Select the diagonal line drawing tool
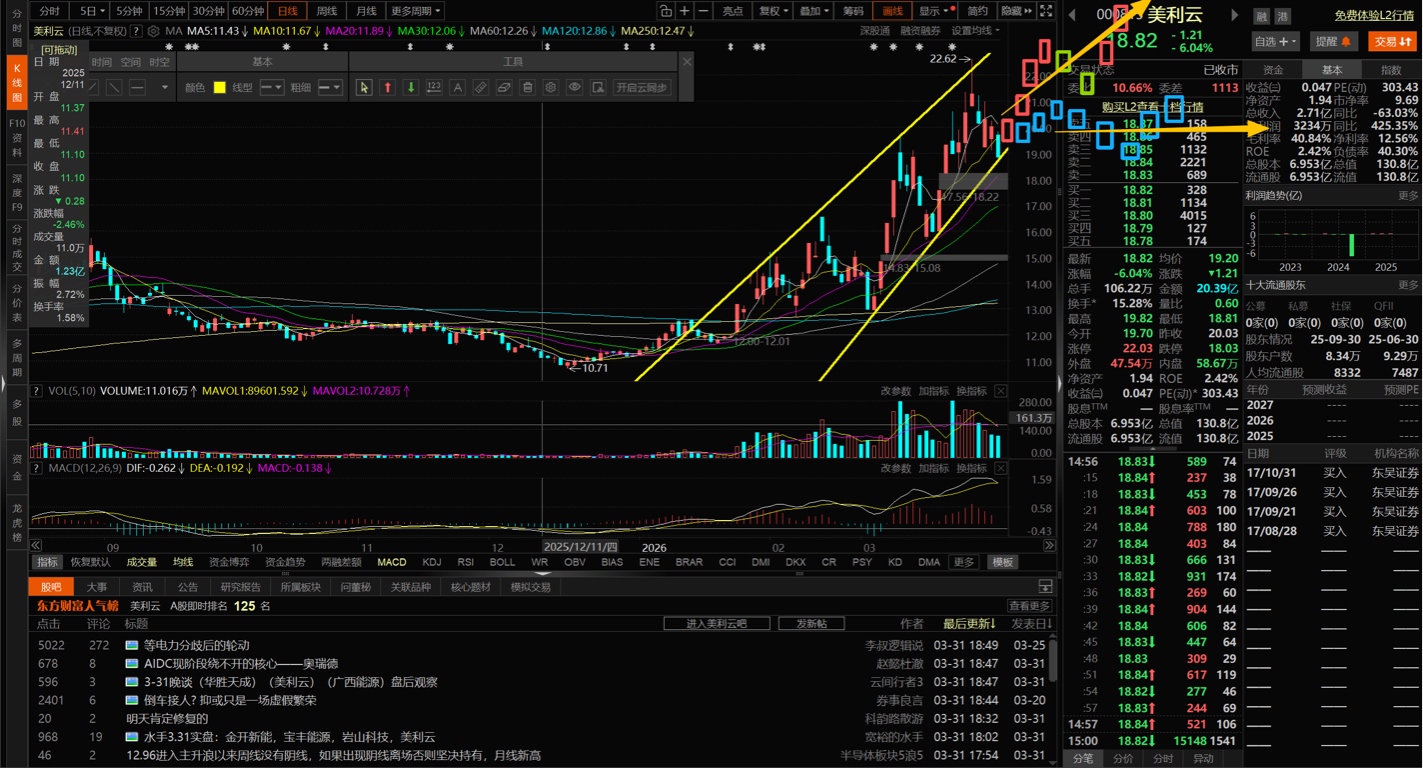 (115, 88)
